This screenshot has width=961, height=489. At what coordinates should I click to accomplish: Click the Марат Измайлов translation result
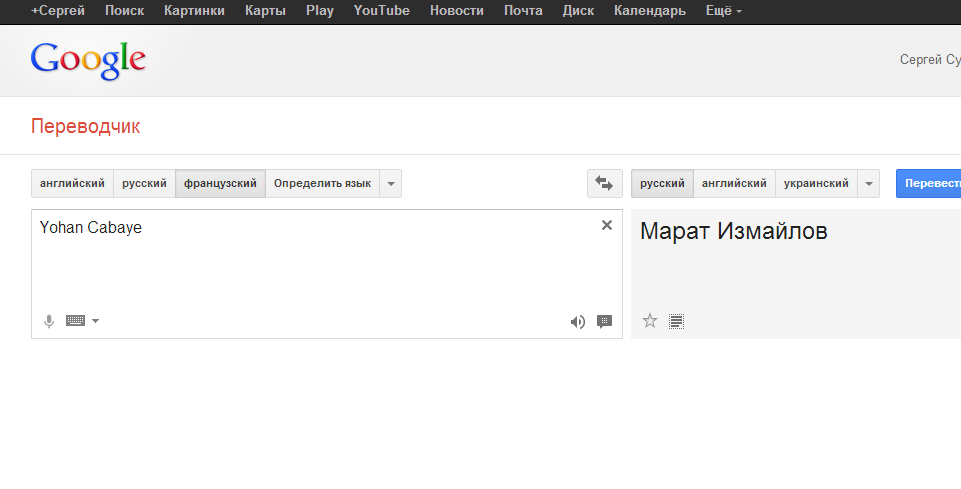(734, 231)
